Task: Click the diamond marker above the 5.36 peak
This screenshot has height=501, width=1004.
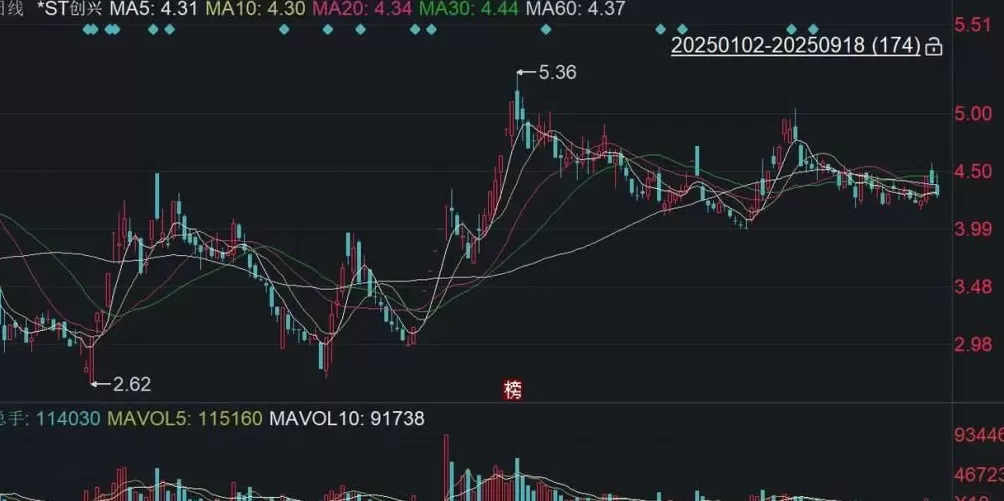Action: [546, 29]
